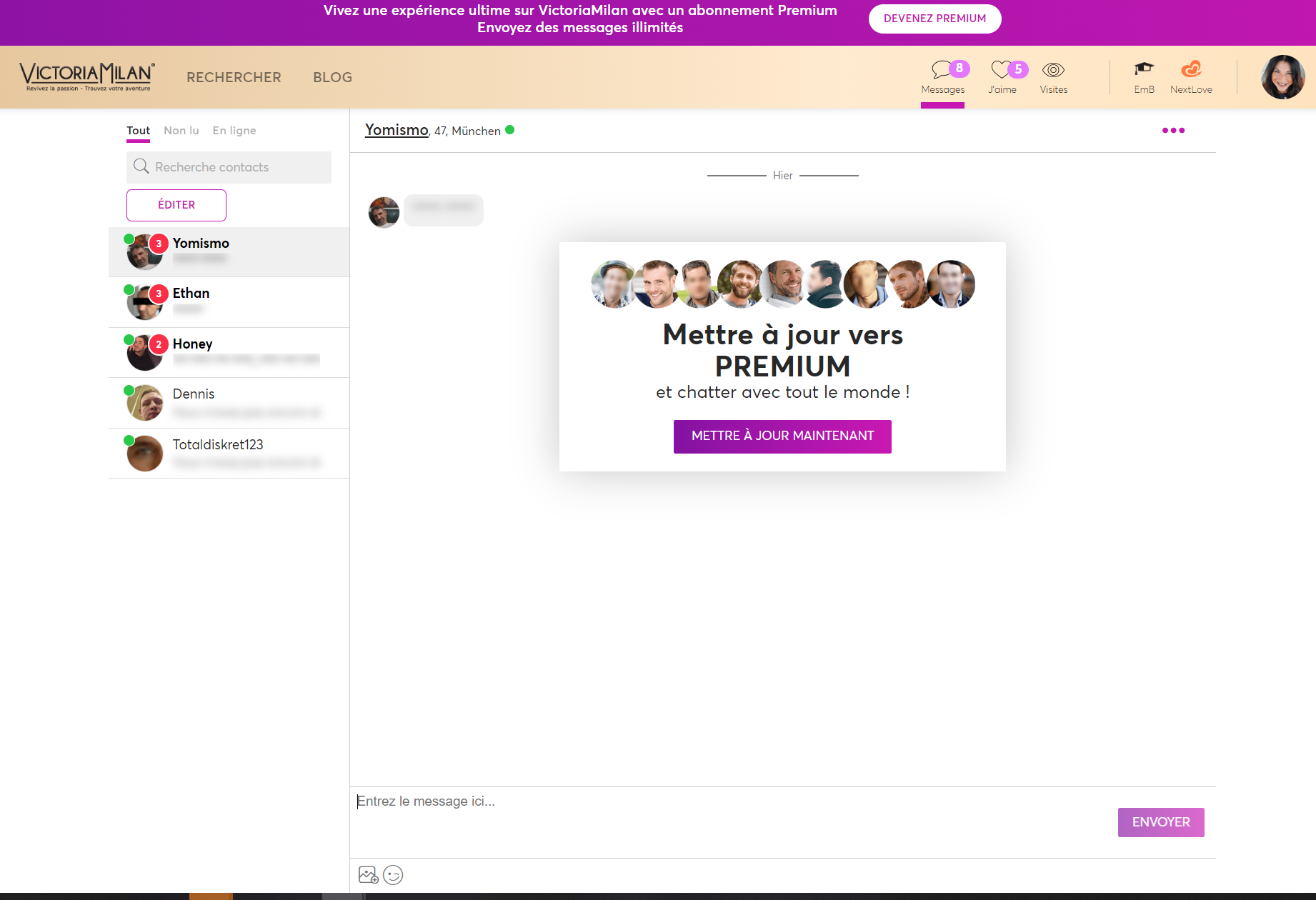Click "Hier" date separator label
Screen dimensions: 1316x900
pyautogui.click(x=782, y=176)
